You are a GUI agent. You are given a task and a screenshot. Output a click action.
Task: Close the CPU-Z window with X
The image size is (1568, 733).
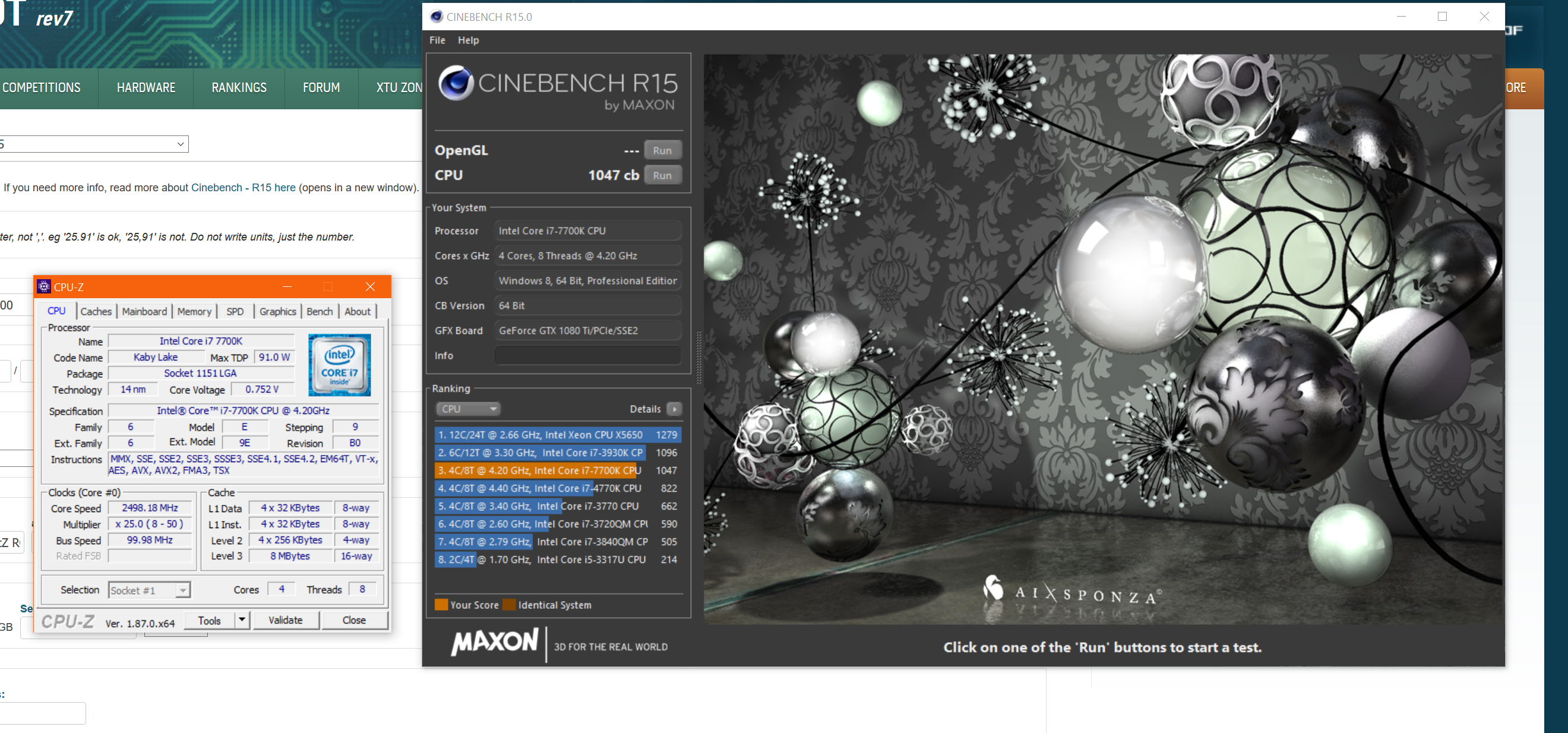(x=370, y=287)
